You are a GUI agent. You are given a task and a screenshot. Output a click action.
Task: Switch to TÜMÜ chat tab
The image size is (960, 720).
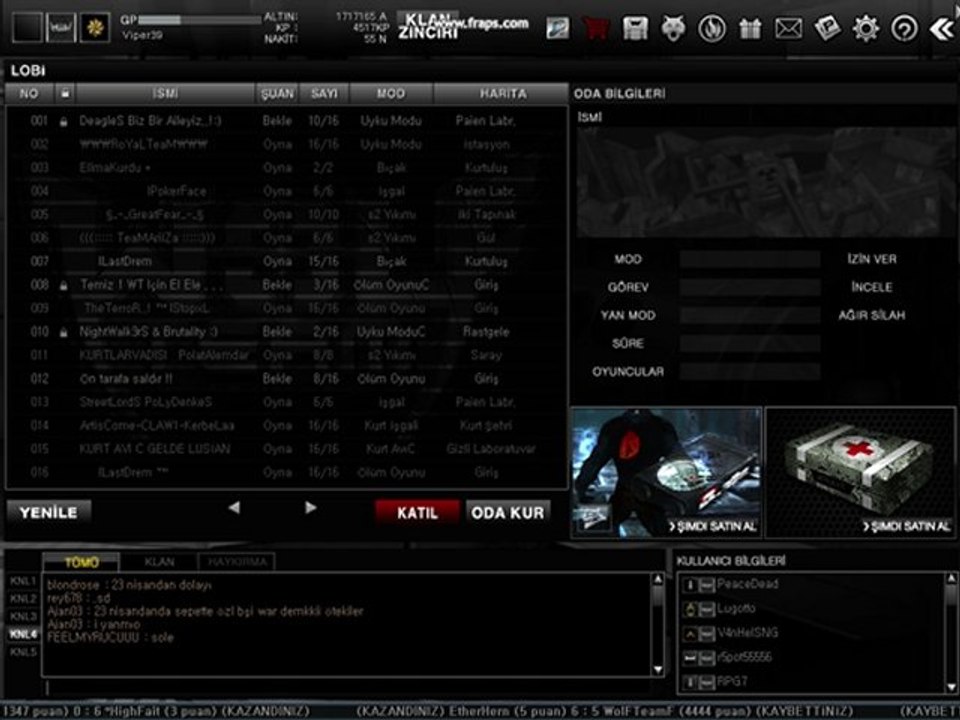coord(81,562)
